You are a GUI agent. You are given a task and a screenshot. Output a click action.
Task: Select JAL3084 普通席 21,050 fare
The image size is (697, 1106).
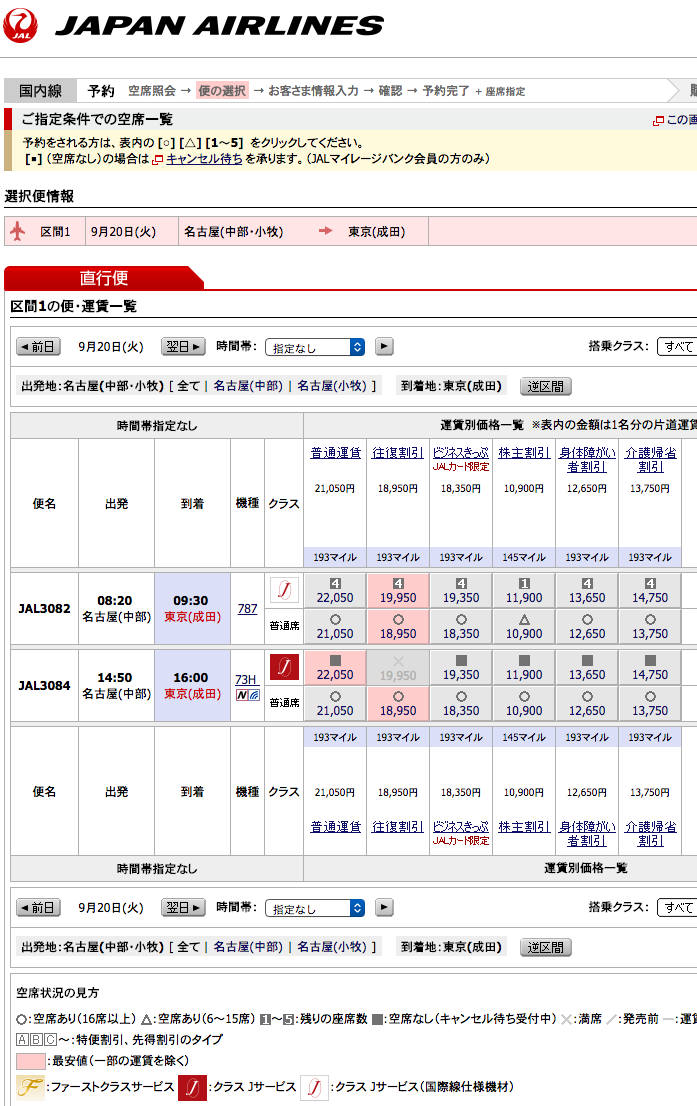[x=335, y=703]
